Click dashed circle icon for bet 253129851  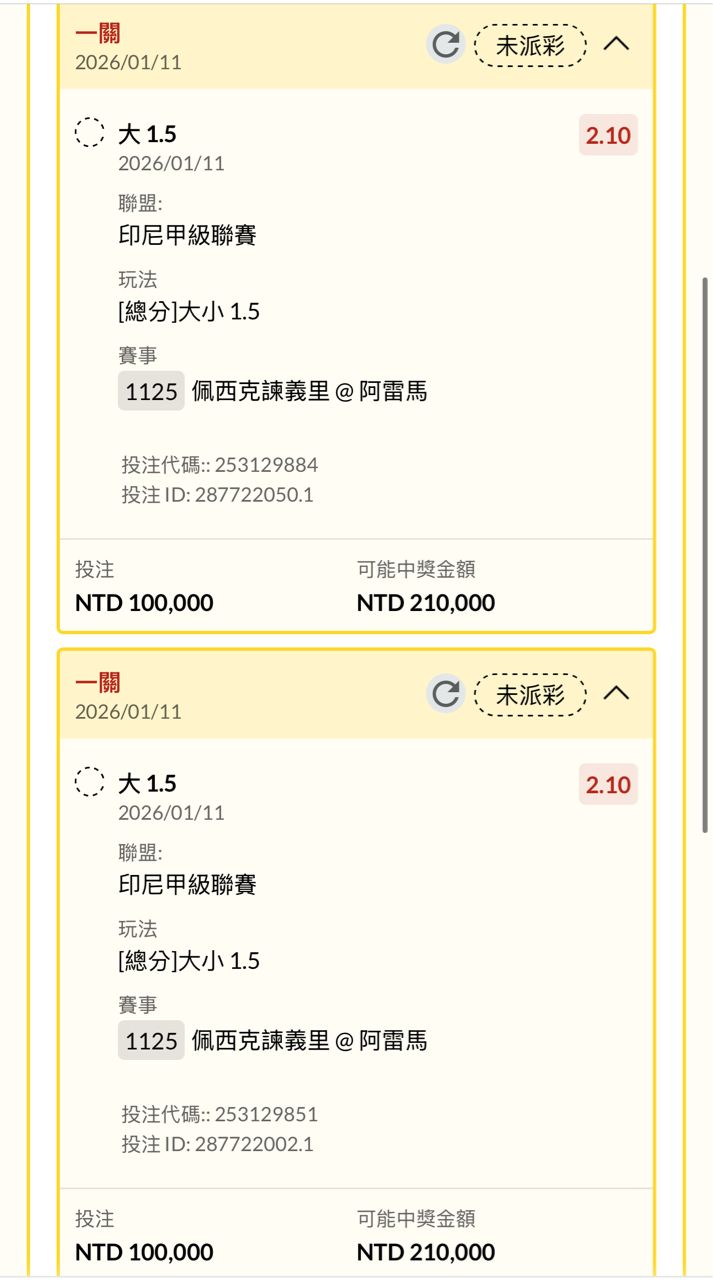(x=90, y=782)
